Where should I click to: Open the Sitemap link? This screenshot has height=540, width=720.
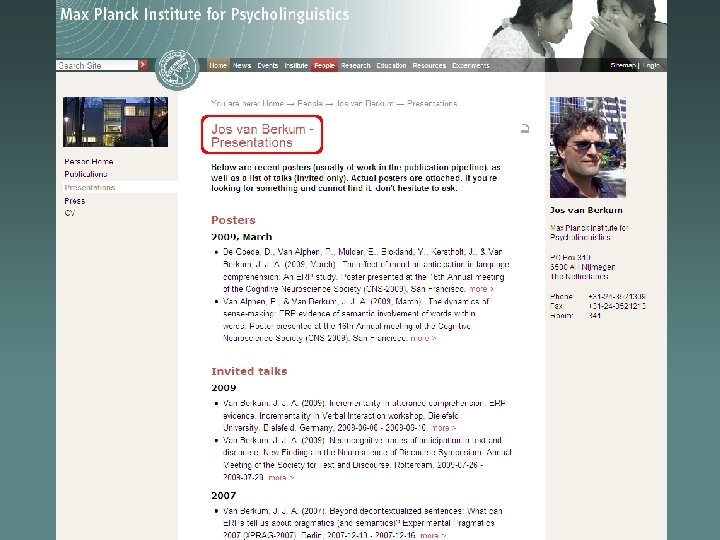[x=623, y=65]
